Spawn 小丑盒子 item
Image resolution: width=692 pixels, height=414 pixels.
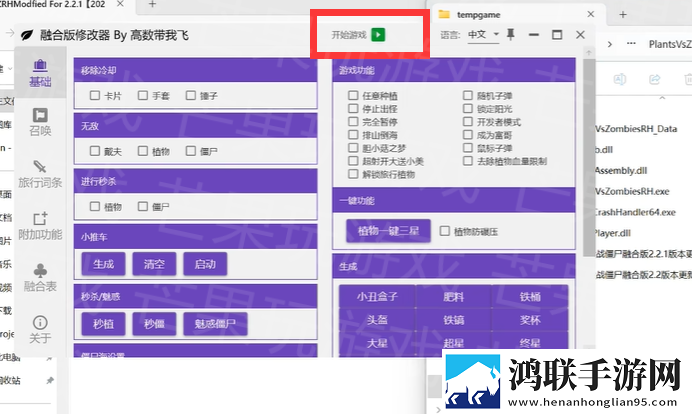tap(377, 297)
